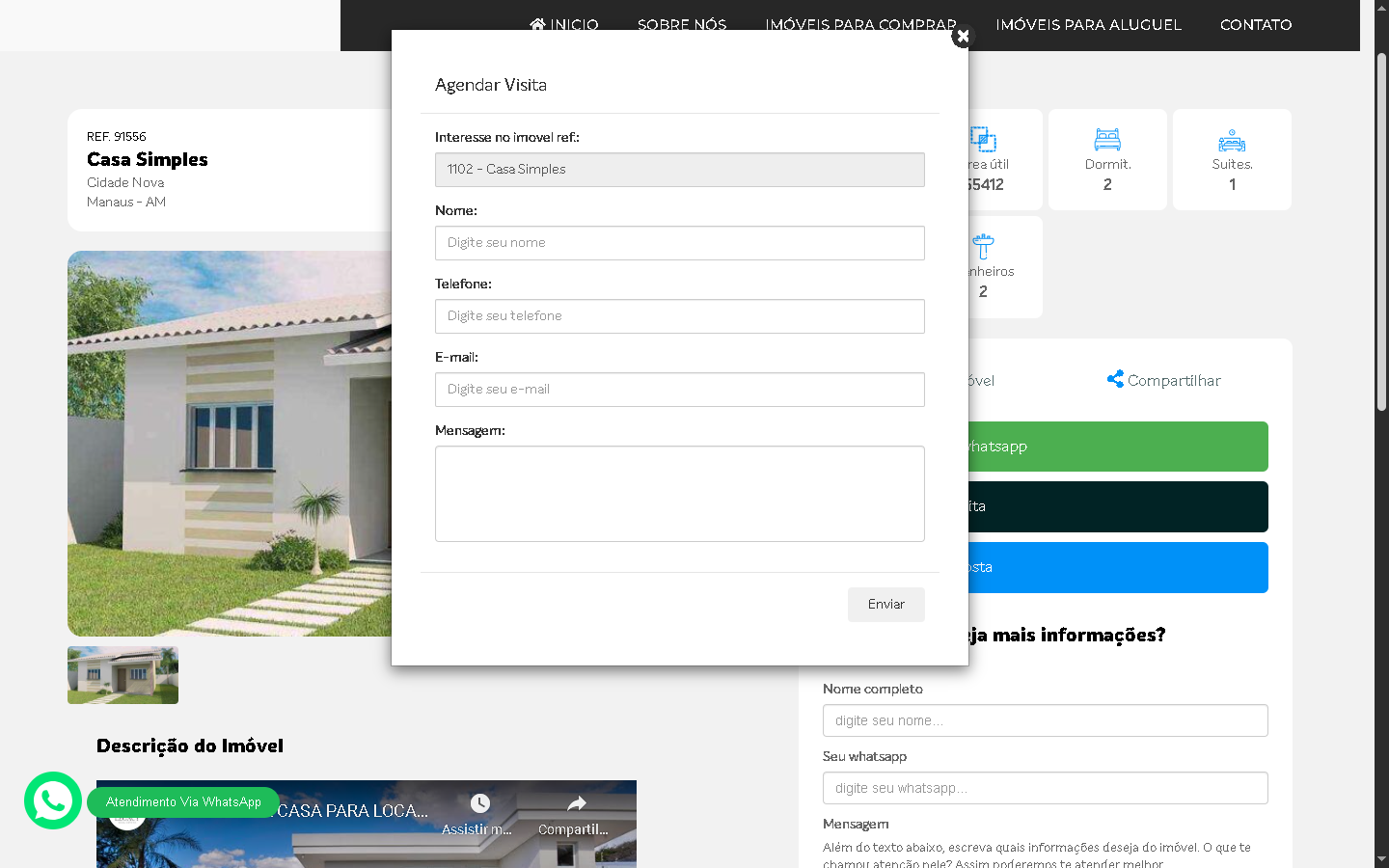Open the Imóveis para Aluguel menu
Viewport: 1389px width, 868px height.
pos(1088,25)
